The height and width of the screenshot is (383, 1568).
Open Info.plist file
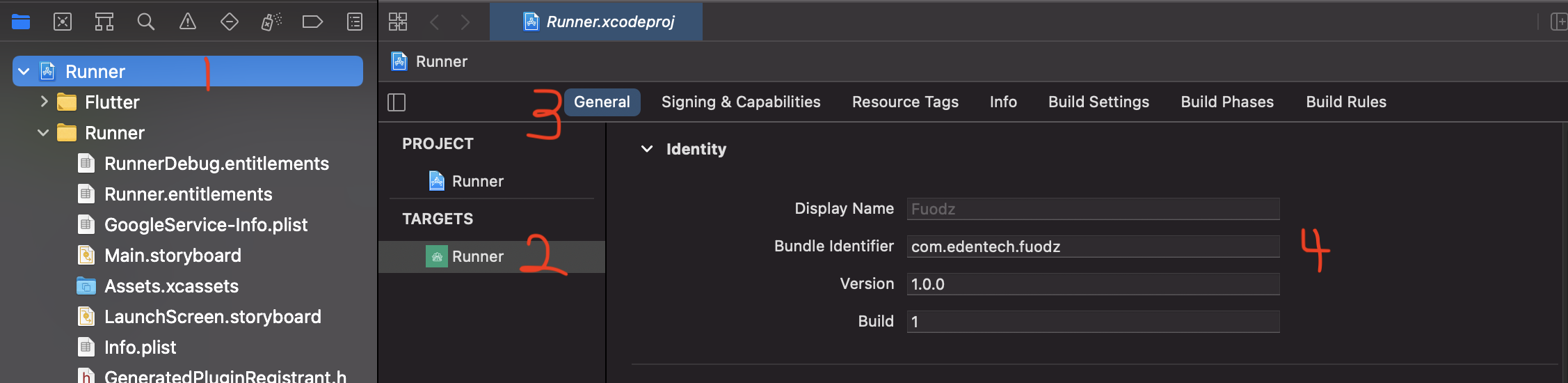click(140, 347)
